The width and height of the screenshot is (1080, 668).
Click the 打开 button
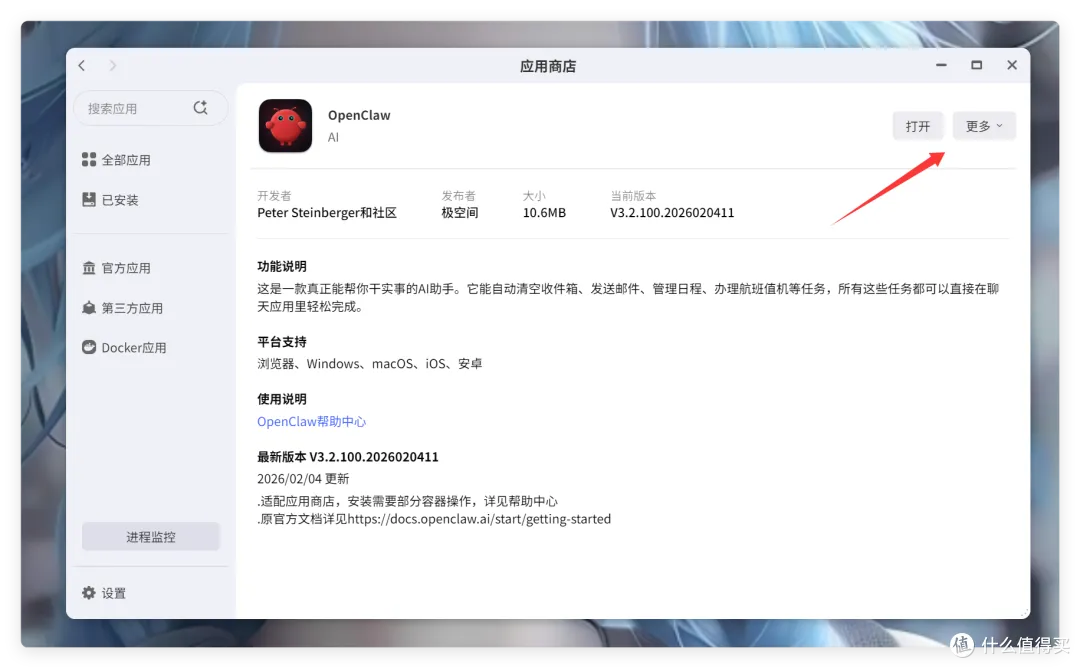click(917, 126)
